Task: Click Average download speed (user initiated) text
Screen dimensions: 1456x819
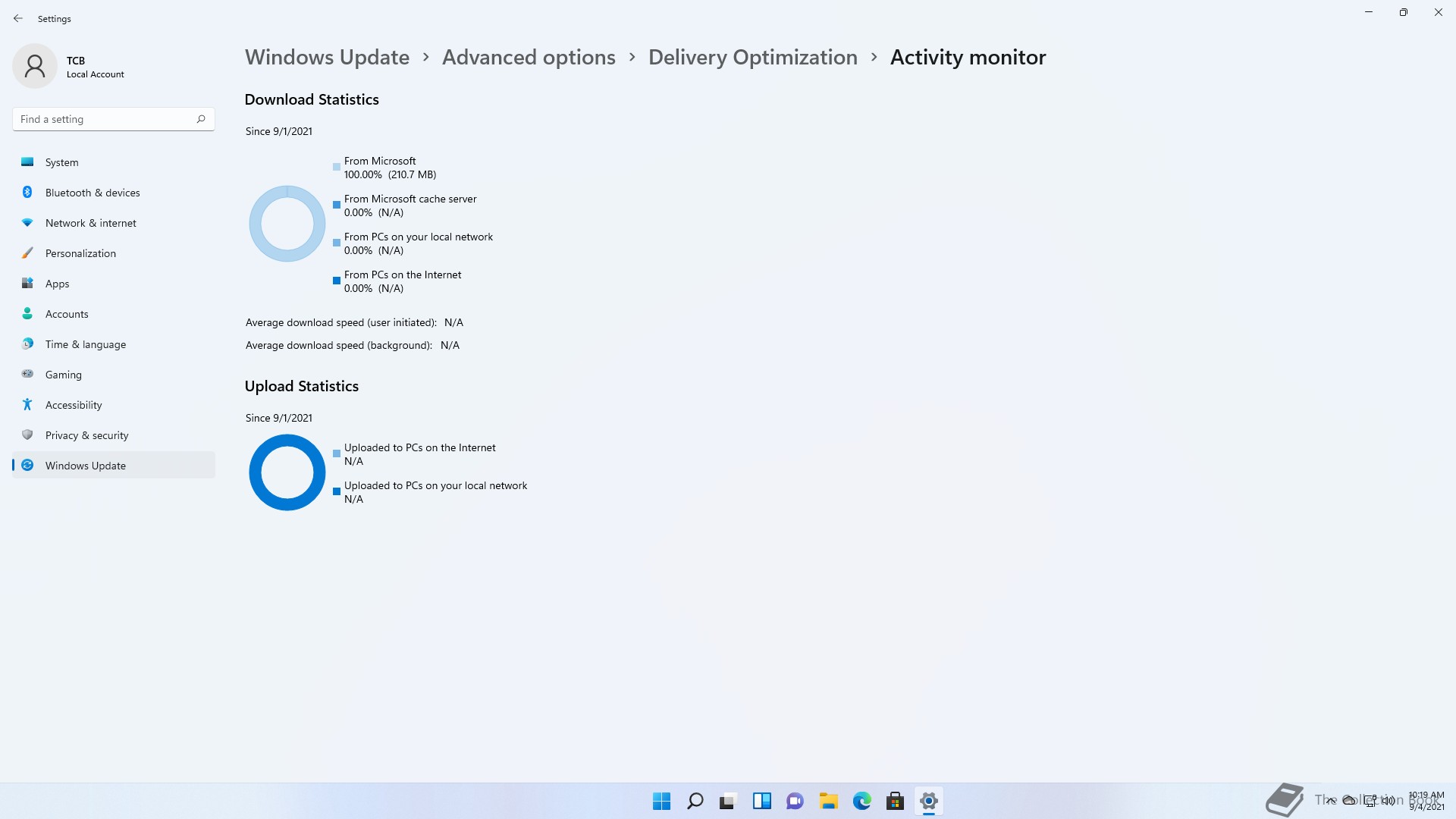Action: 341,322
